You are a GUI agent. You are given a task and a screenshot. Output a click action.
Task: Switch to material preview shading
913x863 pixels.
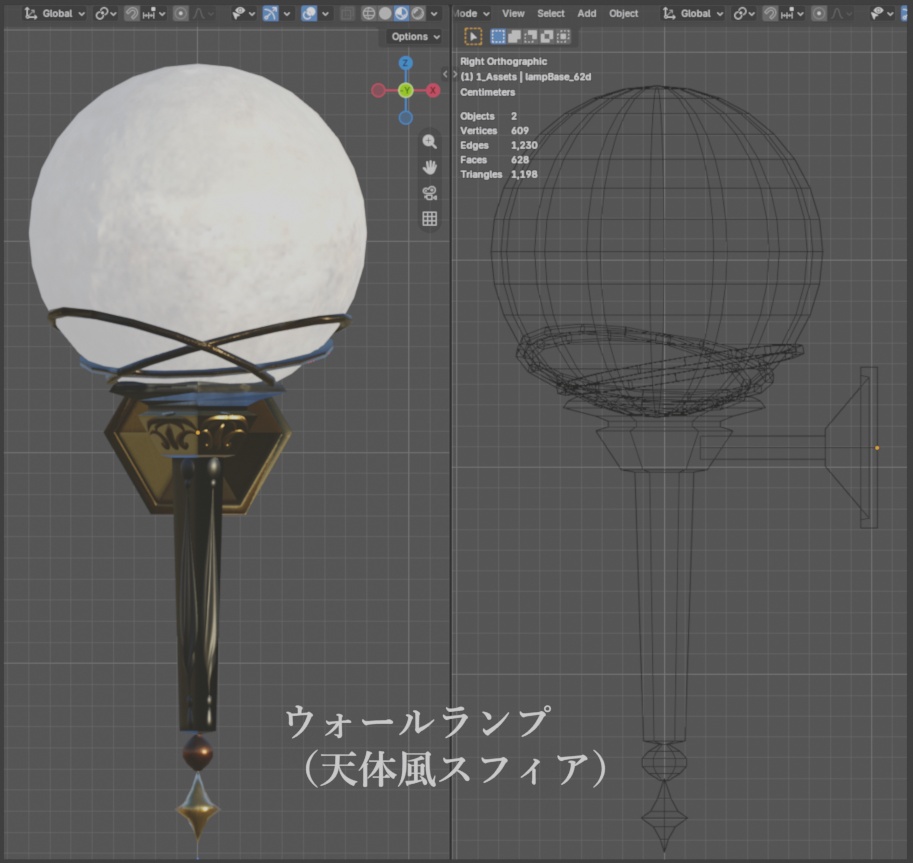click(401, 13)
